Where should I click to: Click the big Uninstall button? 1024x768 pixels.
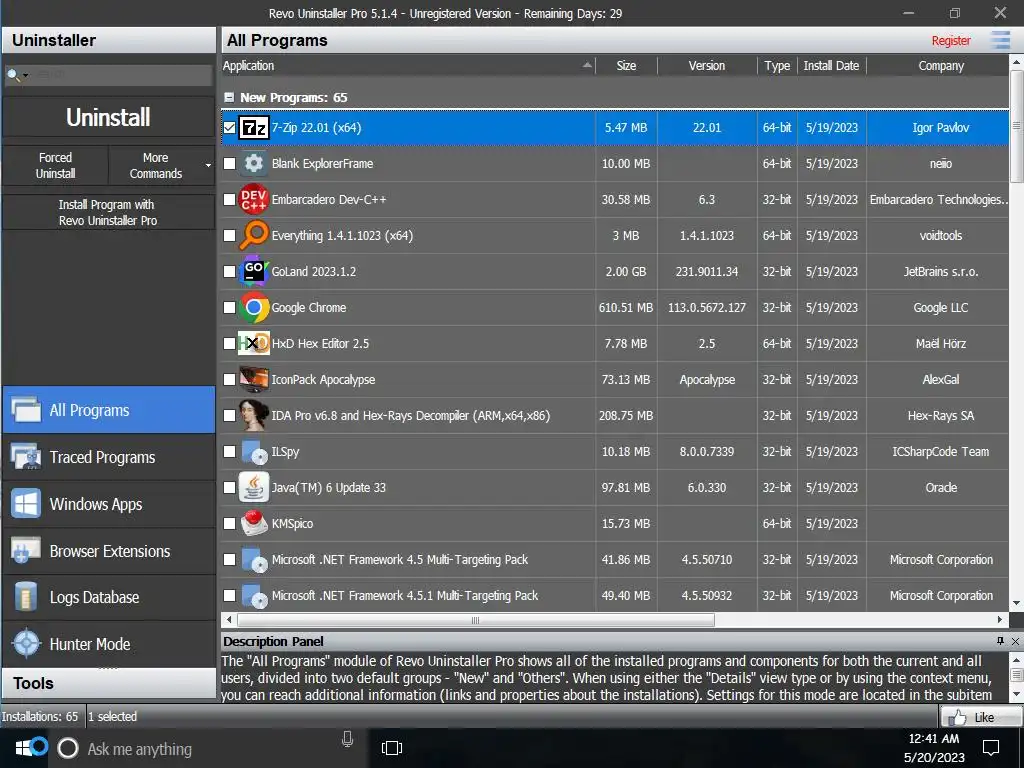[108, 118]
